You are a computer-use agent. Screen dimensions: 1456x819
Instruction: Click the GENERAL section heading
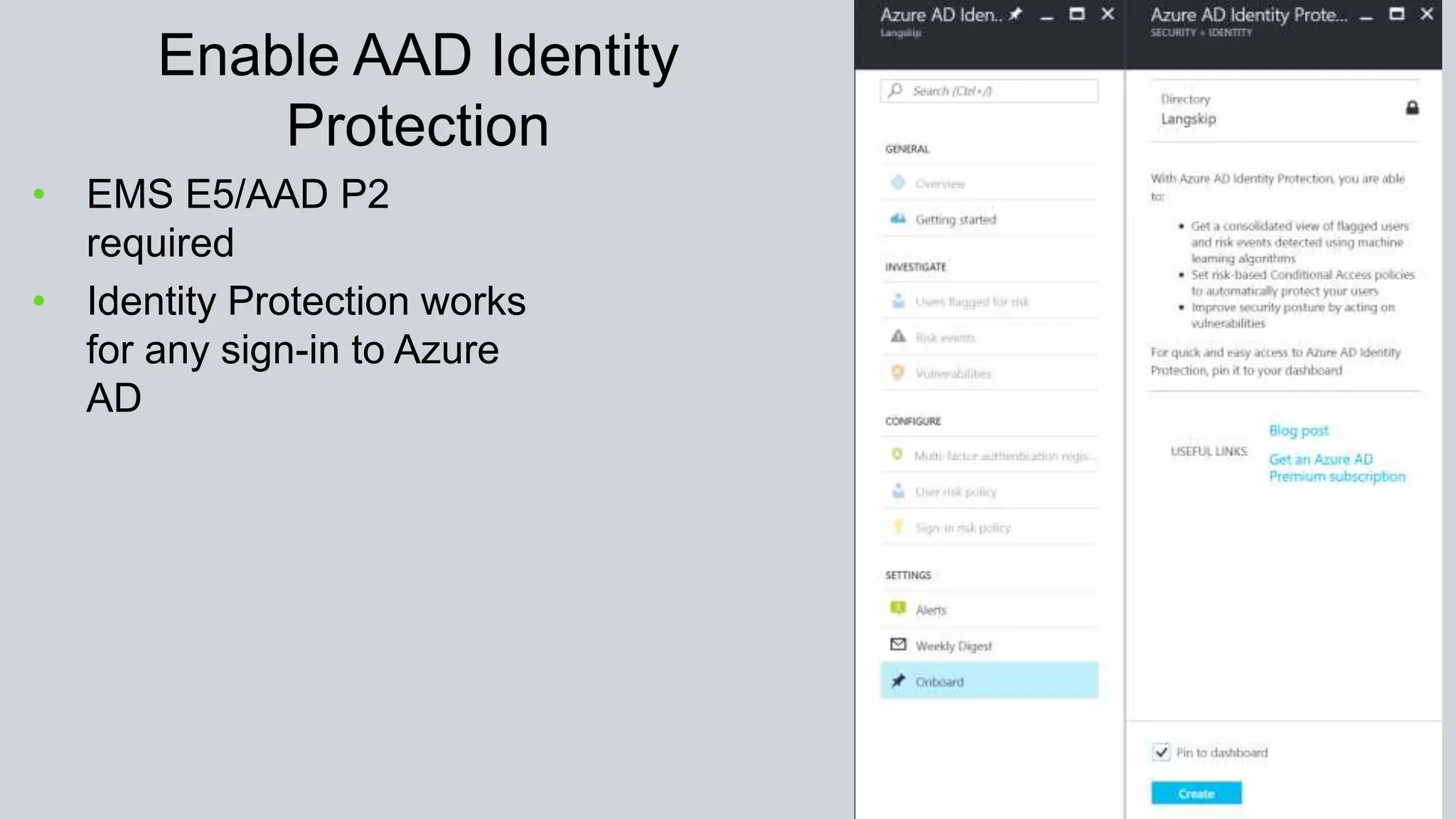point(907,149)
